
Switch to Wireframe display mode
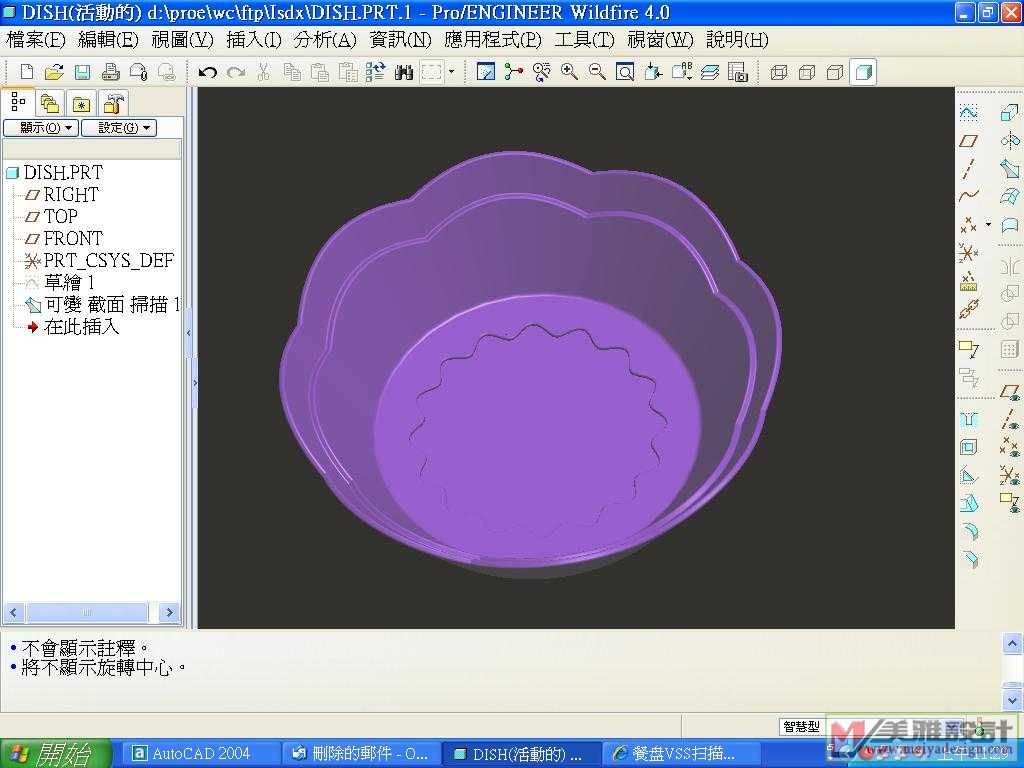point(778,72)
